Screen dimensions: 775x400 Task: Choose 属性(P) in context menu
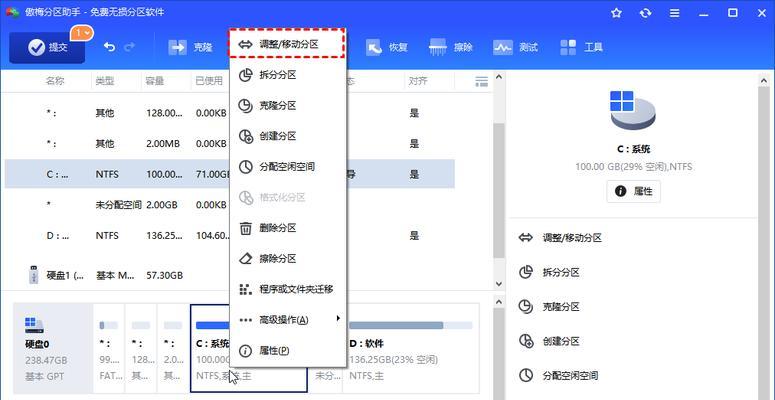click(x=288, y=351)
